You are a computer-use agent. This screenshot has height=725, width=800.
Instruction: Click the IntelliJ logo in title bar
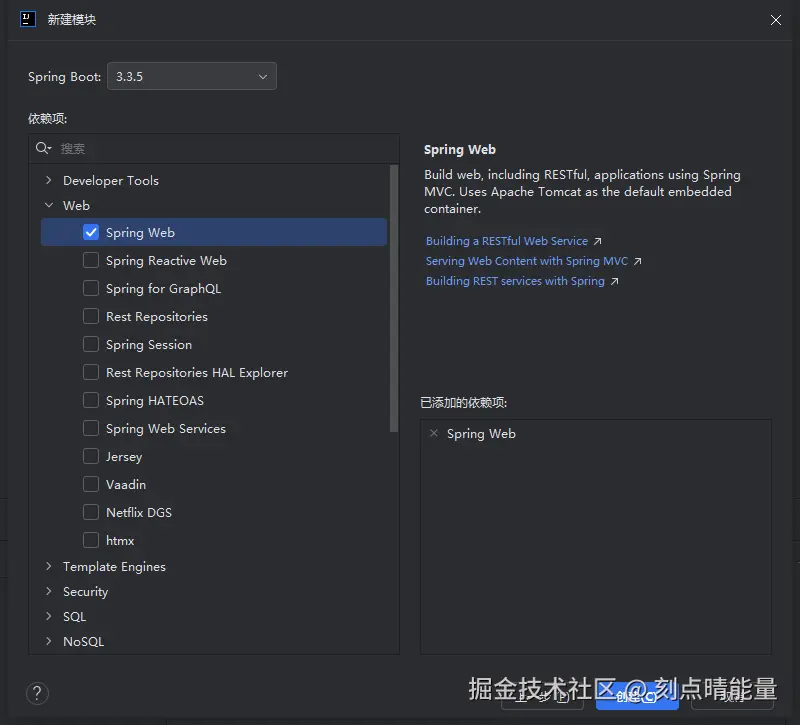[x=28, y=19]
